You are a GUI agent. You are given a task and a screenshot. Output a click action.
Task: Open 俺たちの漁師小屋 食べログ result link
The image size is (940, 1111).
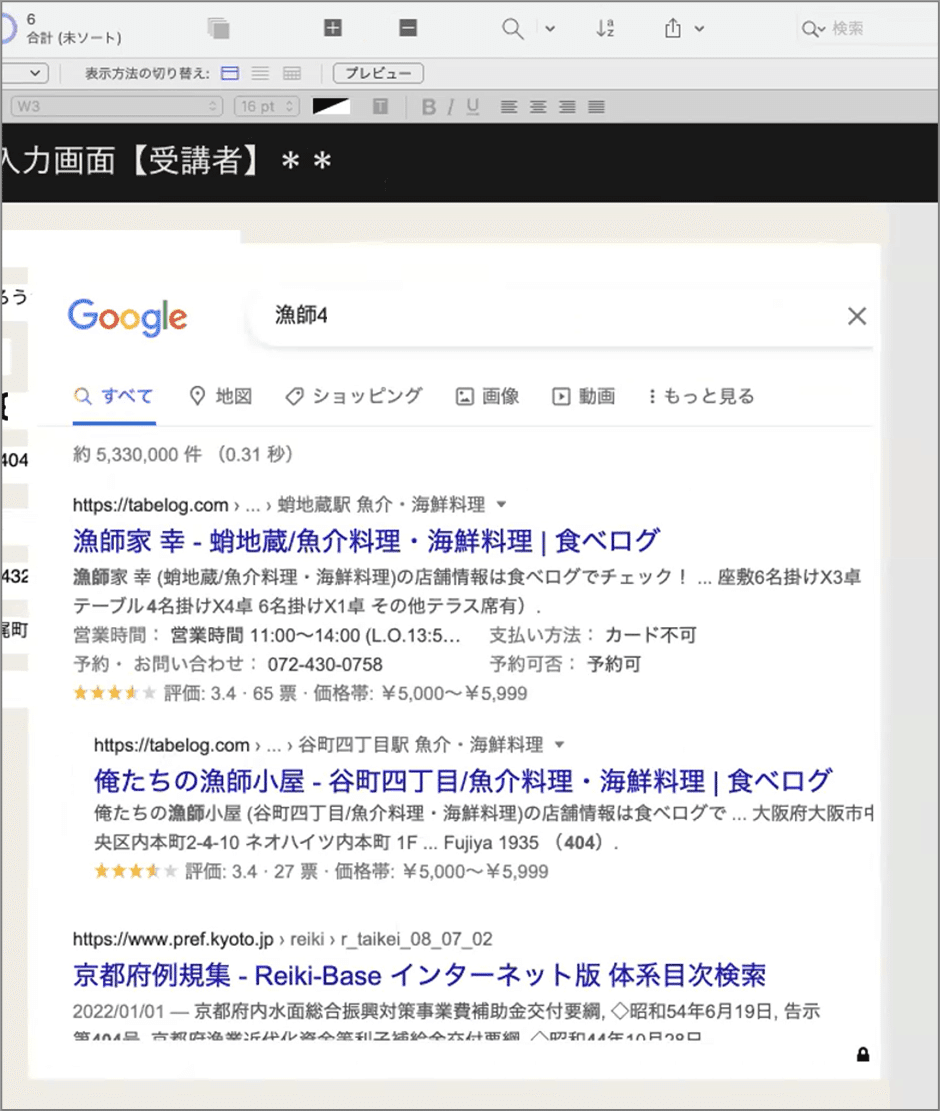click(463, 781)
